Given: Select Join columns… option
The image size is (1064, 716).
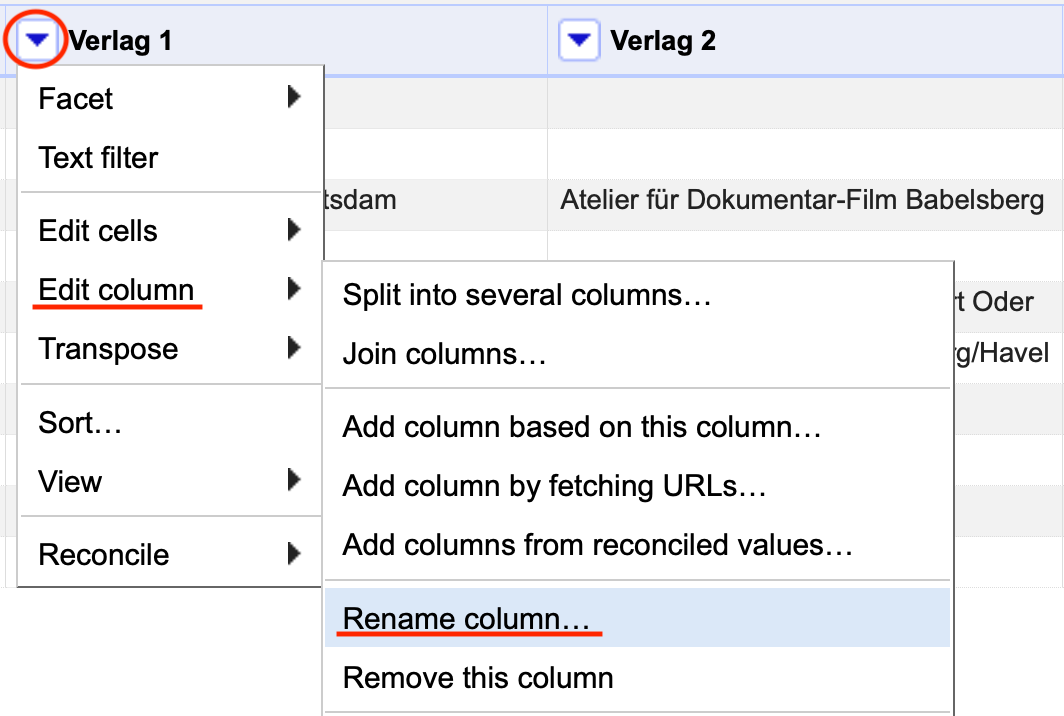Looking at the screenshot, I should pyautogui.click(x=444, y=355).
